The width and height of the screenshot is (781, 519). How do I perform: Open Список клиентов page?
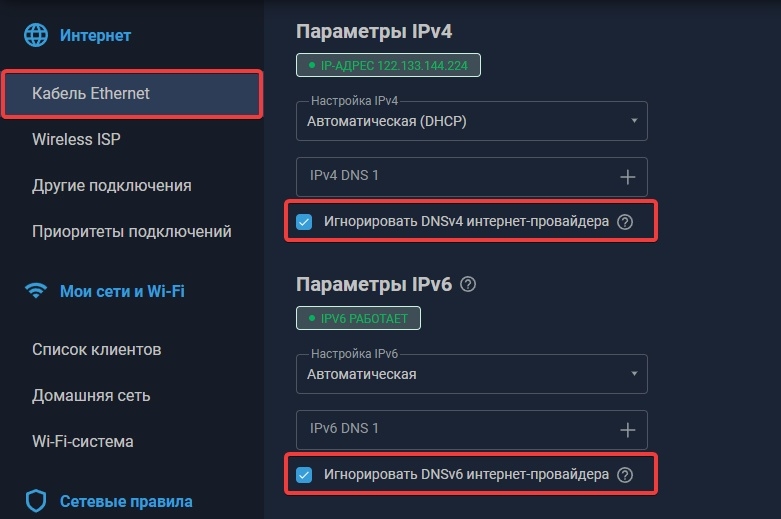97,350
